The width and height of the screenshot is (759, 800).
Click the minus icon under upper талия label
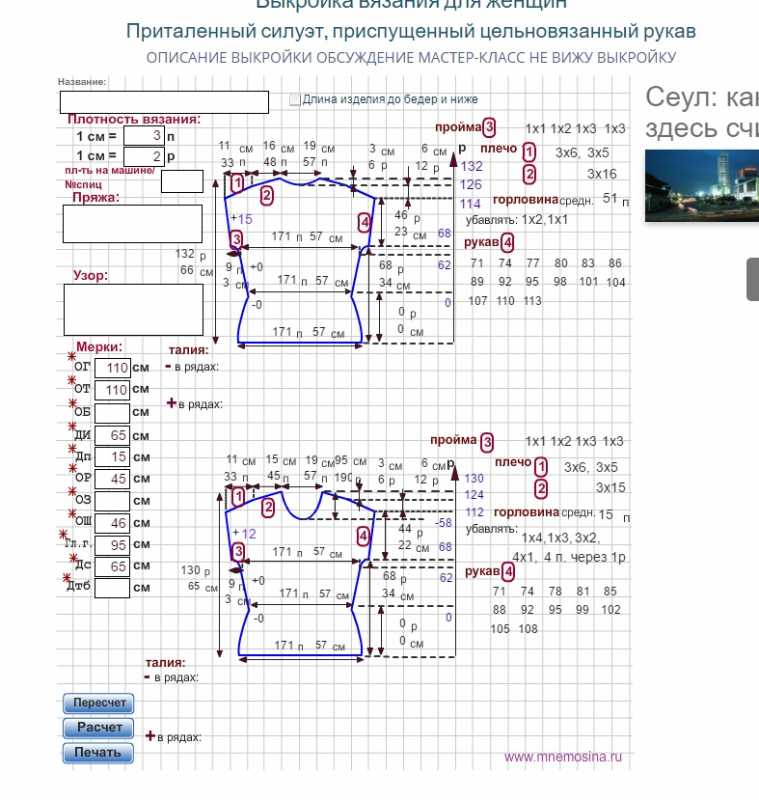click(x=168, y=366)
